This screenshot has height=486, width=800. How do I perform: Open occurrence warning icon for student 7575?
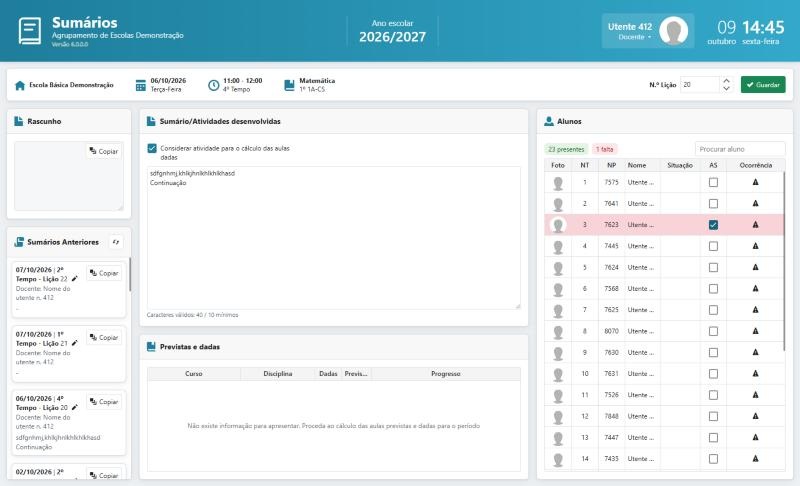click(756, 182)
